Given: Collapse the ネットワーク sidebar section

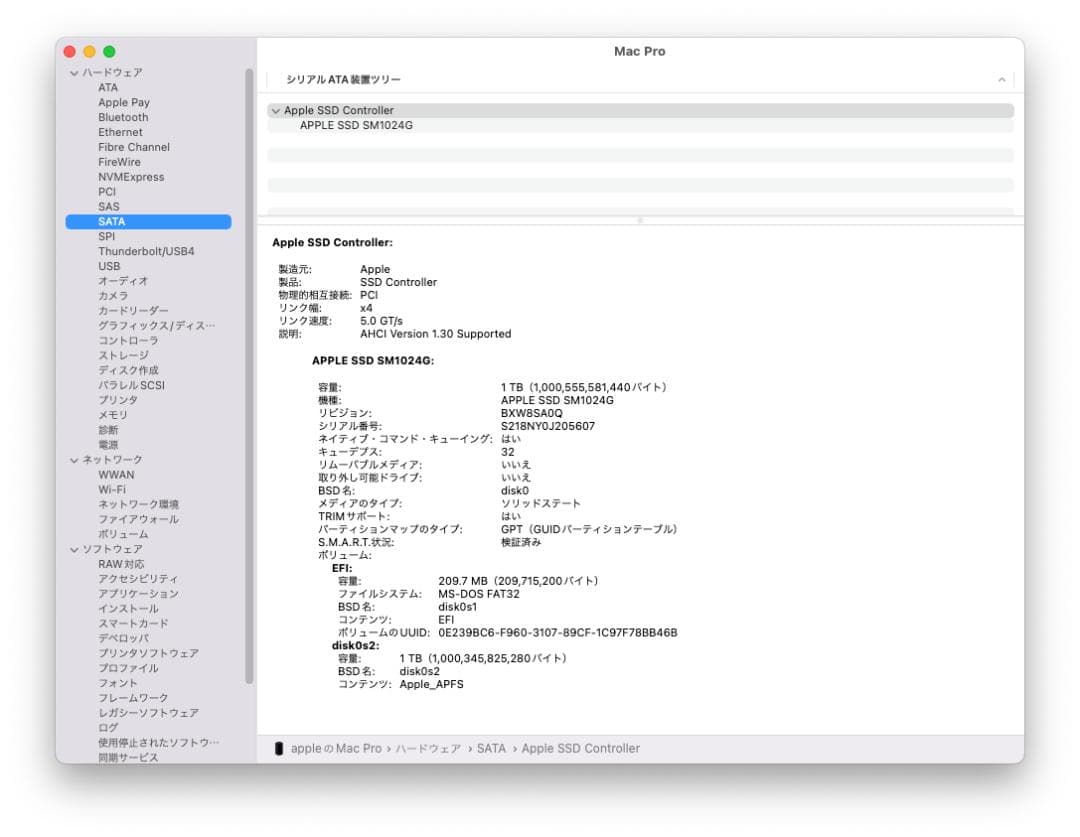Looking at the screenshot, I should click(74, 459).
